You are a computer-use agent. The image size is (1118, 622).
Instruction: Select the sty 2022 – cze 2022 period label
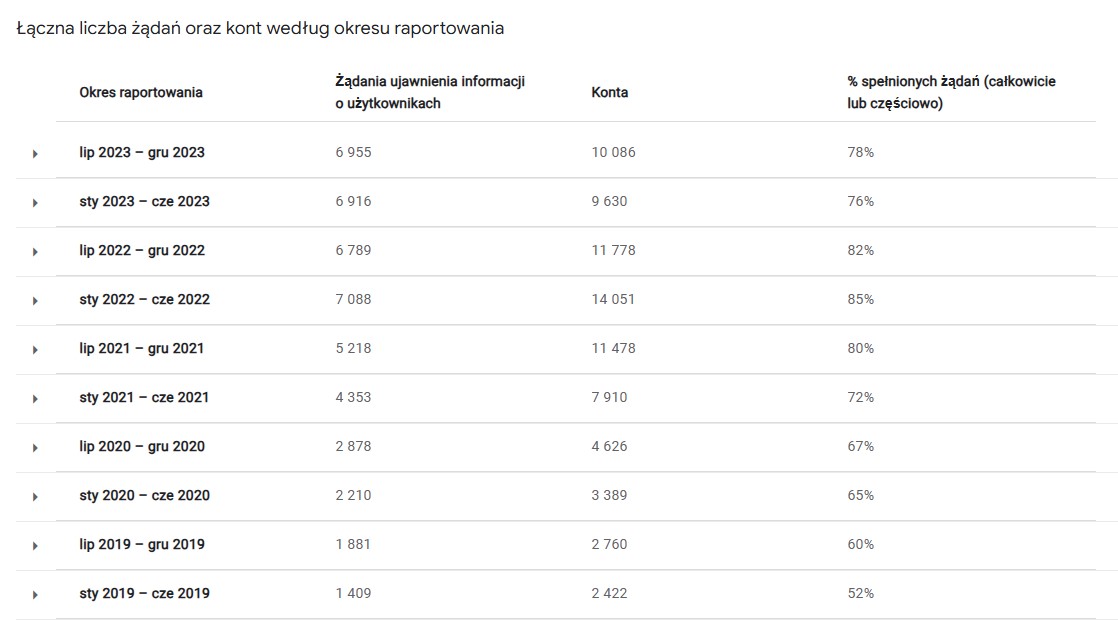pyautogui.click(x=145, y=300)
